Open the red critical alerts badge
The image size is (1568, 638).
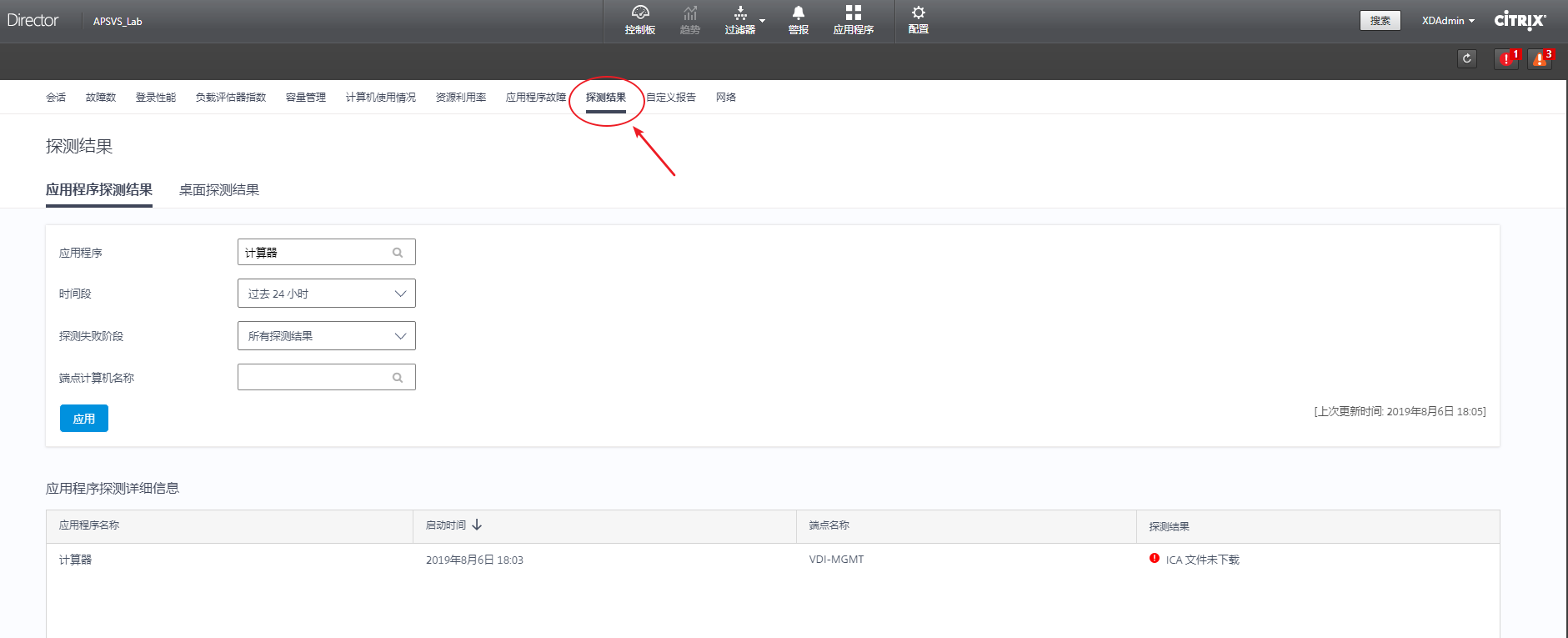pos(1506,59)
